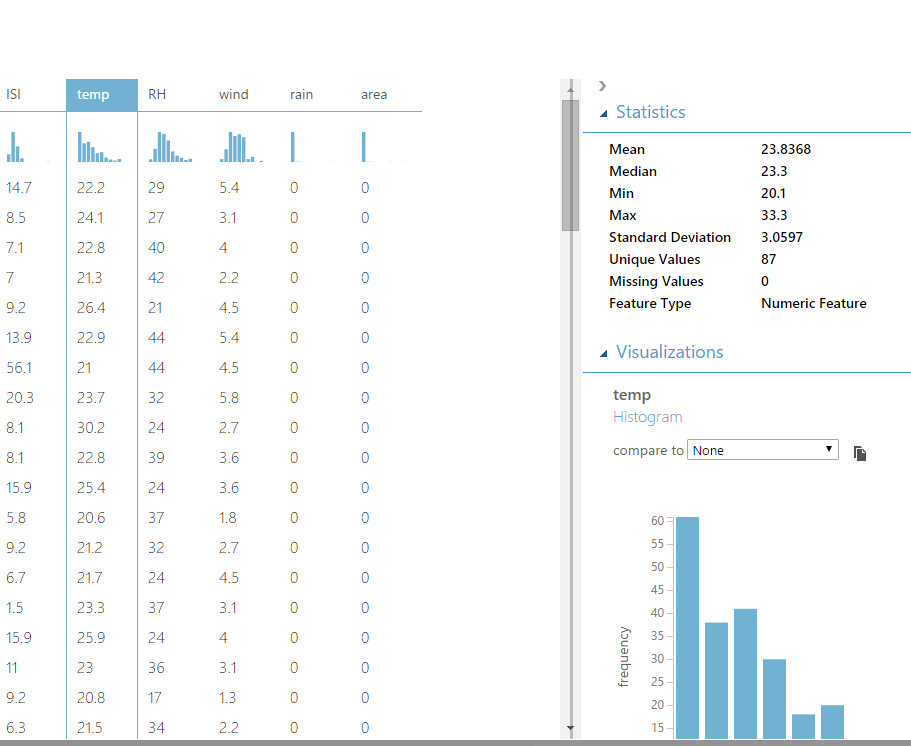911x746 pixels.
Task: Open the compare to dropdown
Action: [x=762, y=450]
